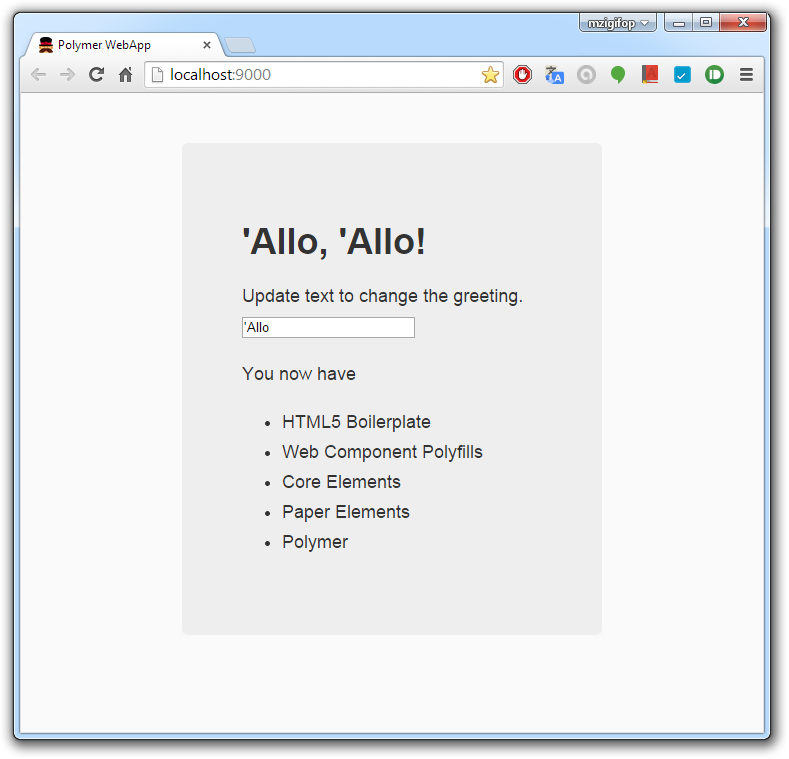This screenshot has width=789, height=759.
Task: Click the page icon in address bar
Action: pos(157,74)
